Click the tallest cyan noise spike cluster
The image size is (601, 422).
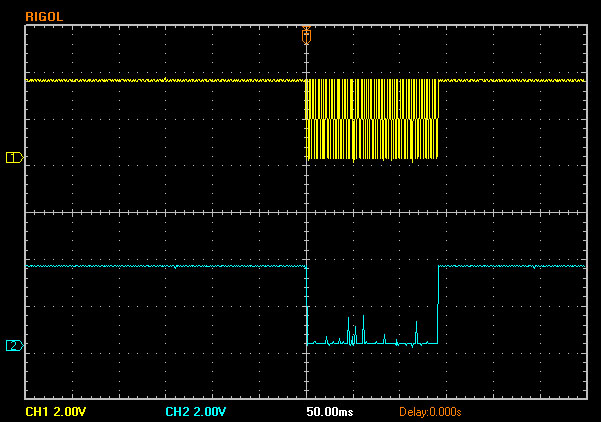click(x=350, y=330)
